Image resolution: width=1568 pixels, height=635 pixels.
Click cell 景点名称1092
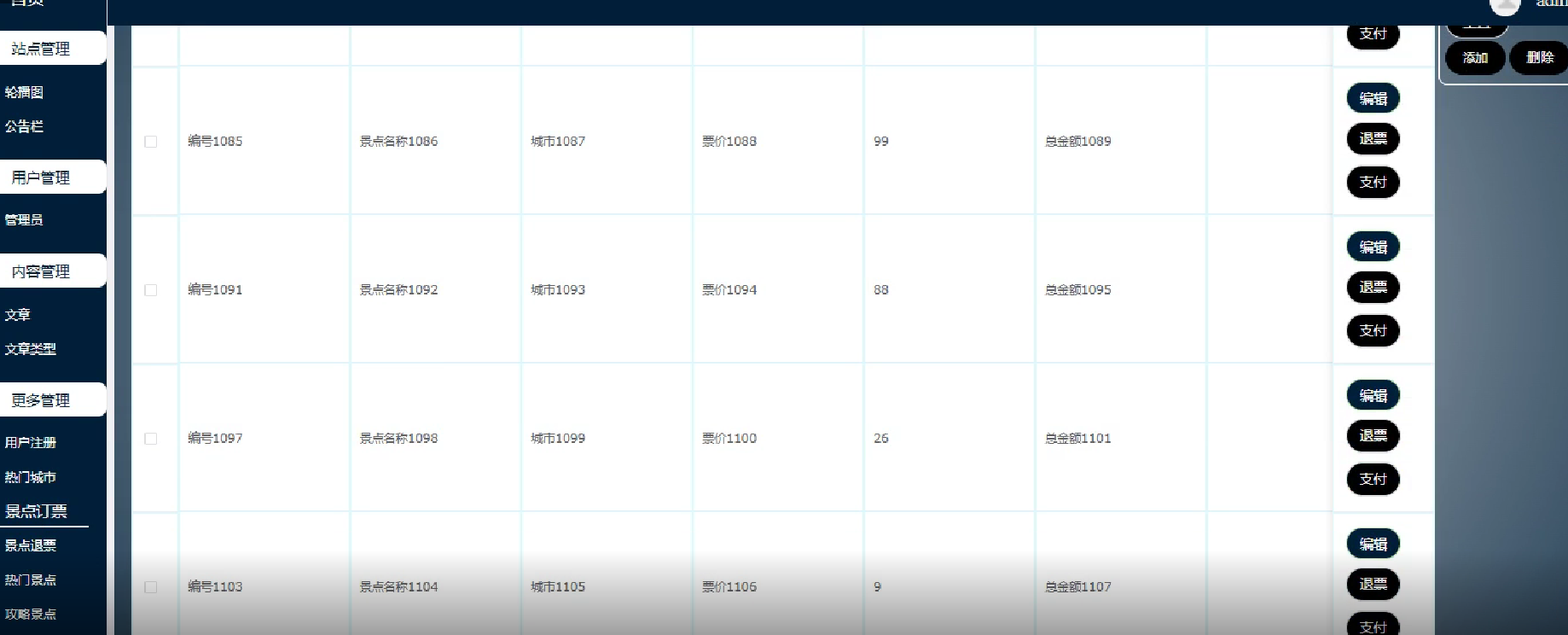coord(398,290)
